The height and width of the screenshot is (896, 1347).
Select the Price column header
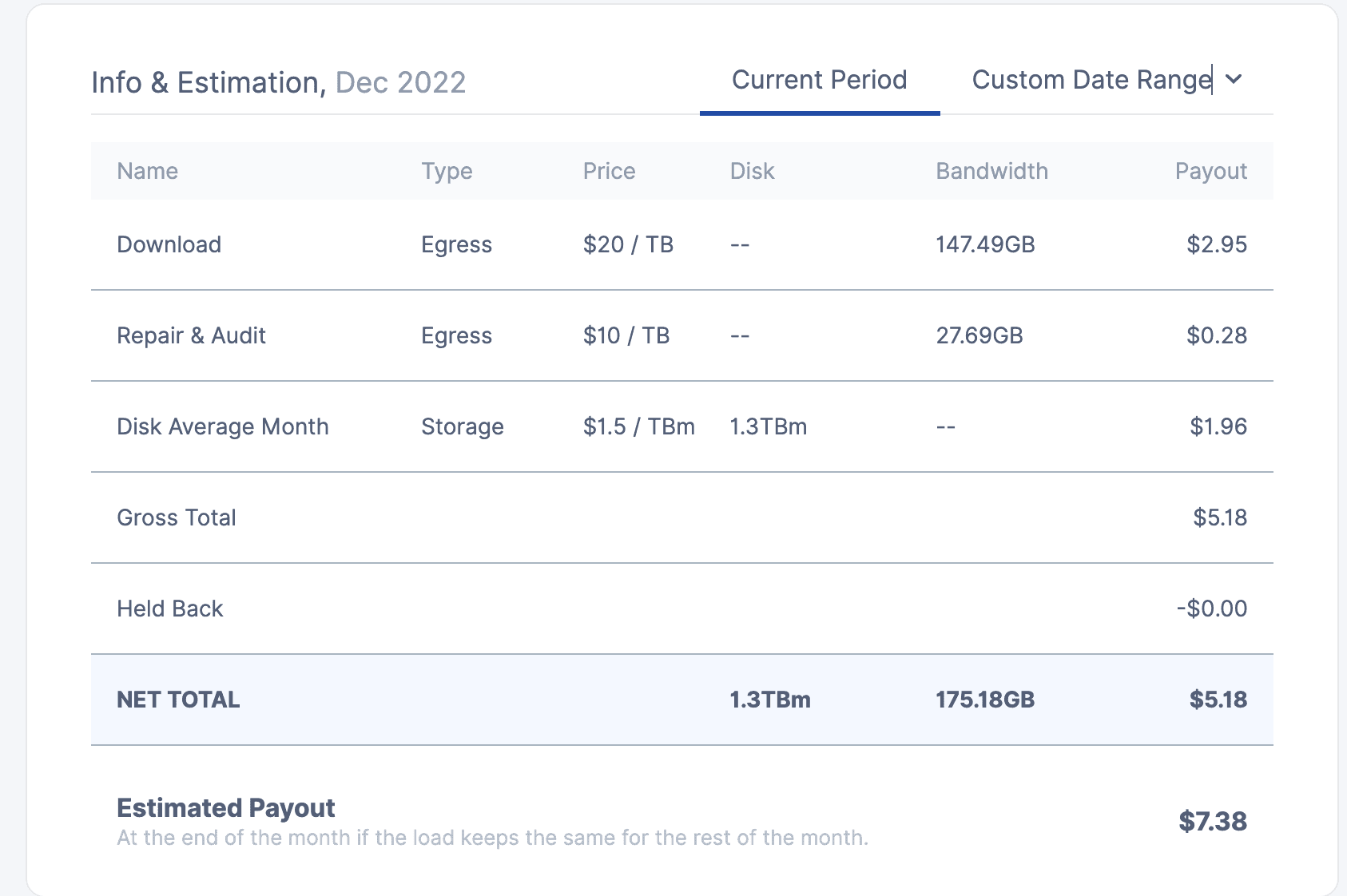[609, 171]
